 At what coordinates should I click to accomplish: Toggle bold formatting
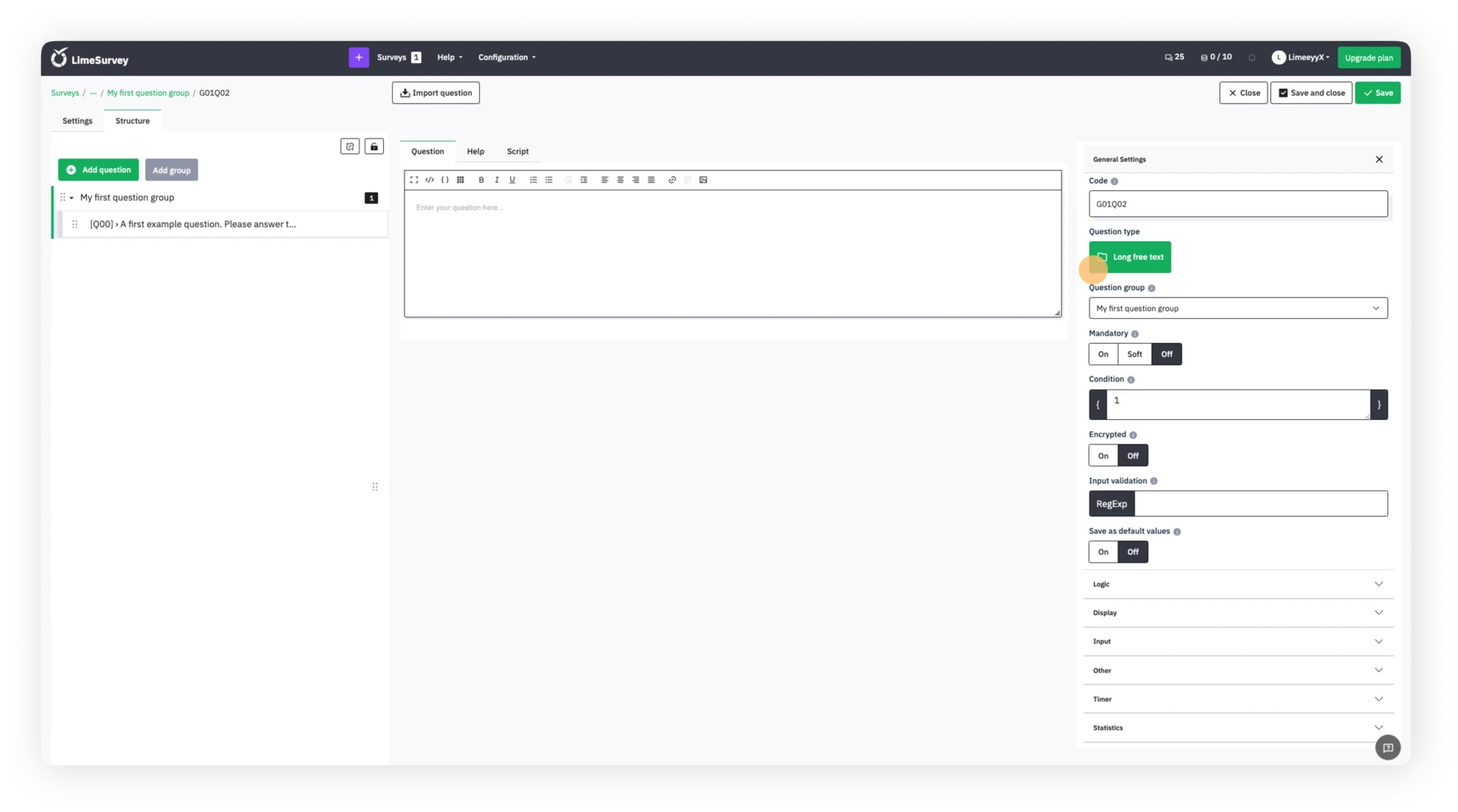click(x=481, y=180)
